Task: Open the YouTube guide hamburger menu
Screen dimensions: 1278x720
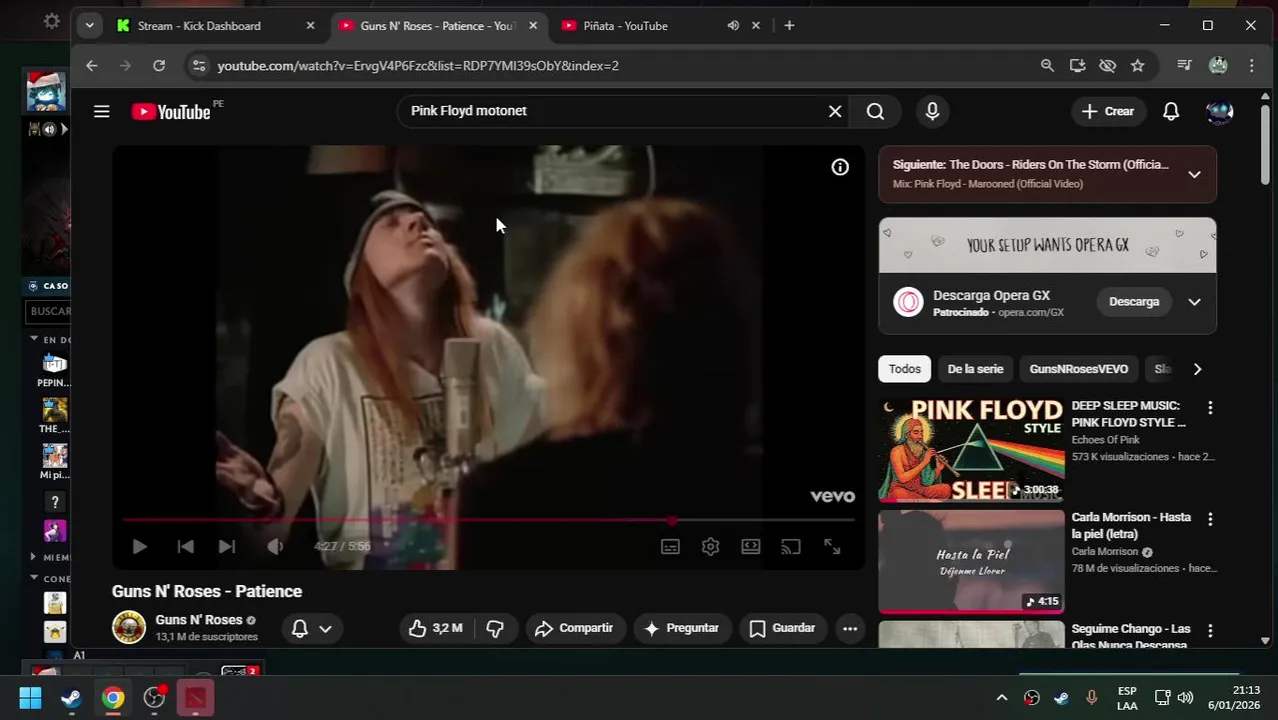Action: pyautogui.click(x=101, y=111)
